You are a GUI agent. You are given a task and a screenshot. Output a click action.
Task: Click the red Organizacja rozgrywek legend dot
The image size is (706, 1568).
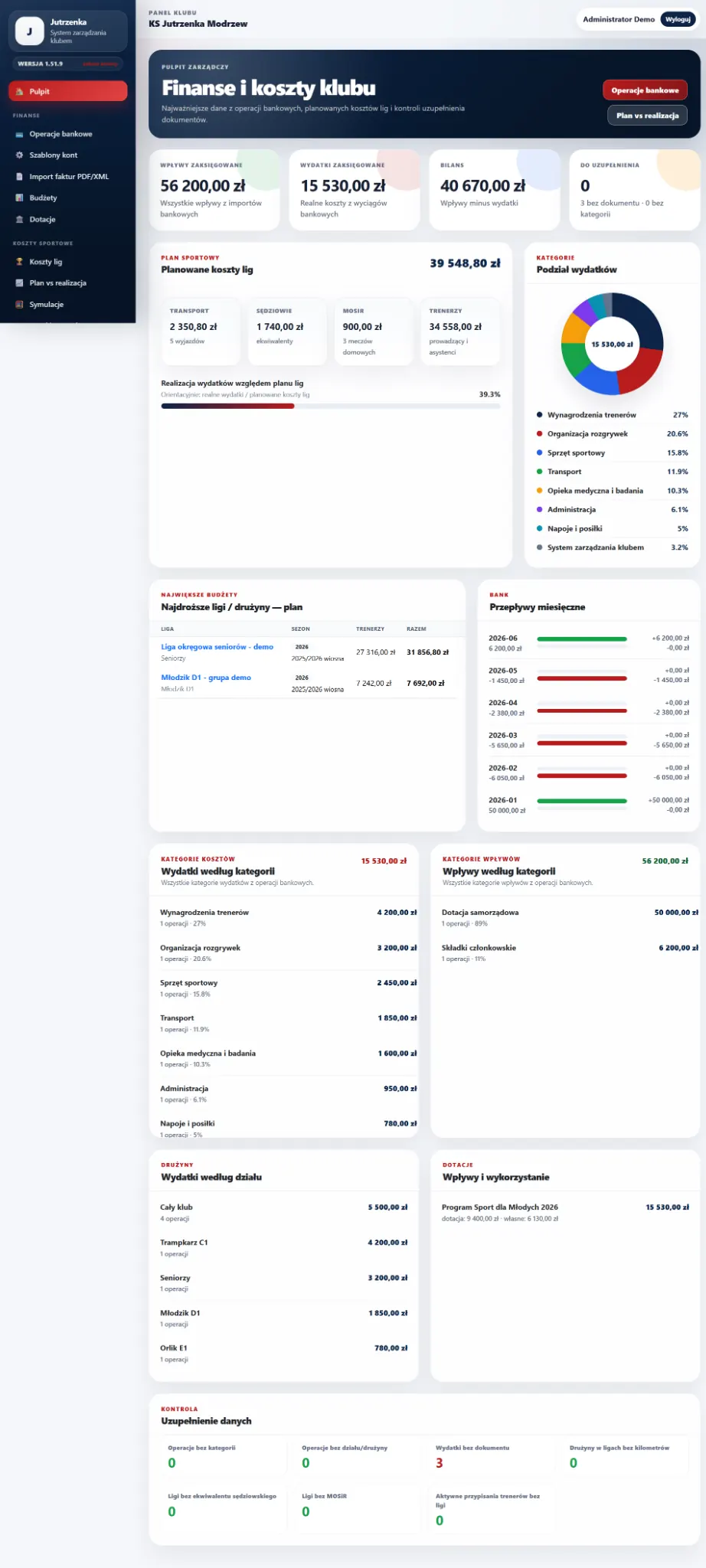coord(540,434)
